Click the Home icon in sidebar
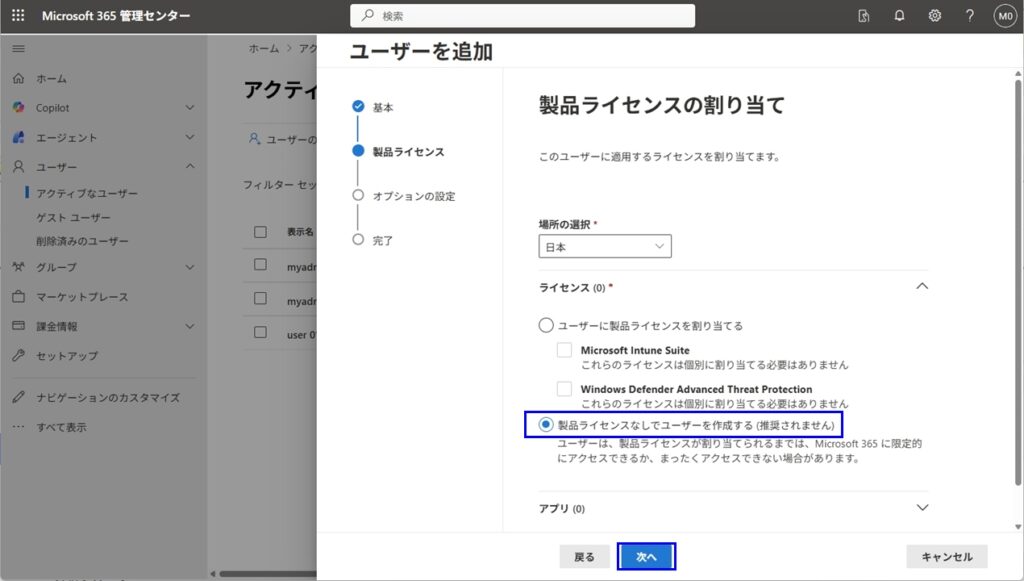 pos(18,78)
